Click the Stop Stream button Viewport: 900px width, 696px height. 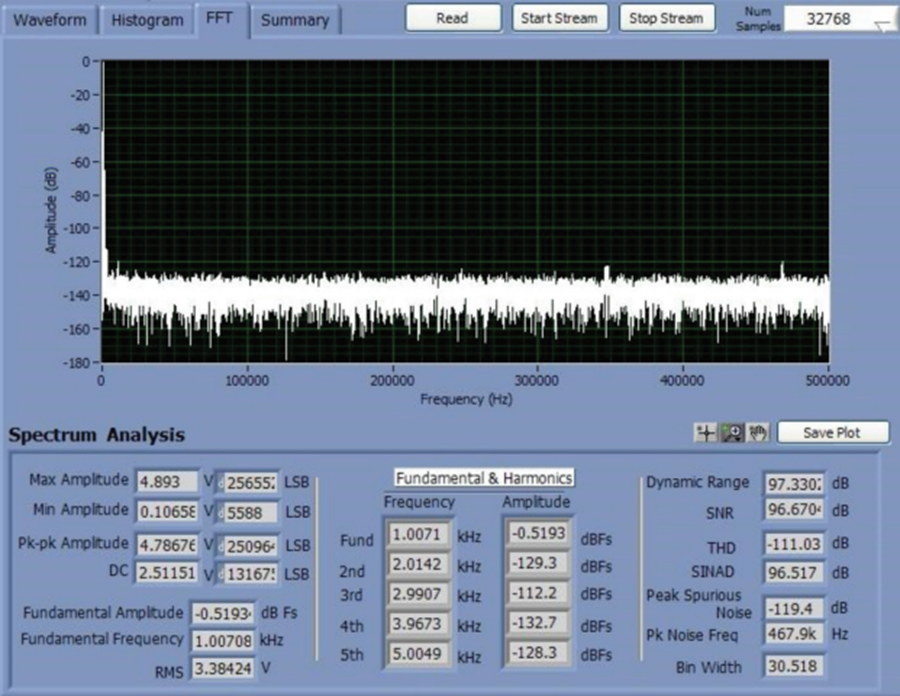pos(666,18)
